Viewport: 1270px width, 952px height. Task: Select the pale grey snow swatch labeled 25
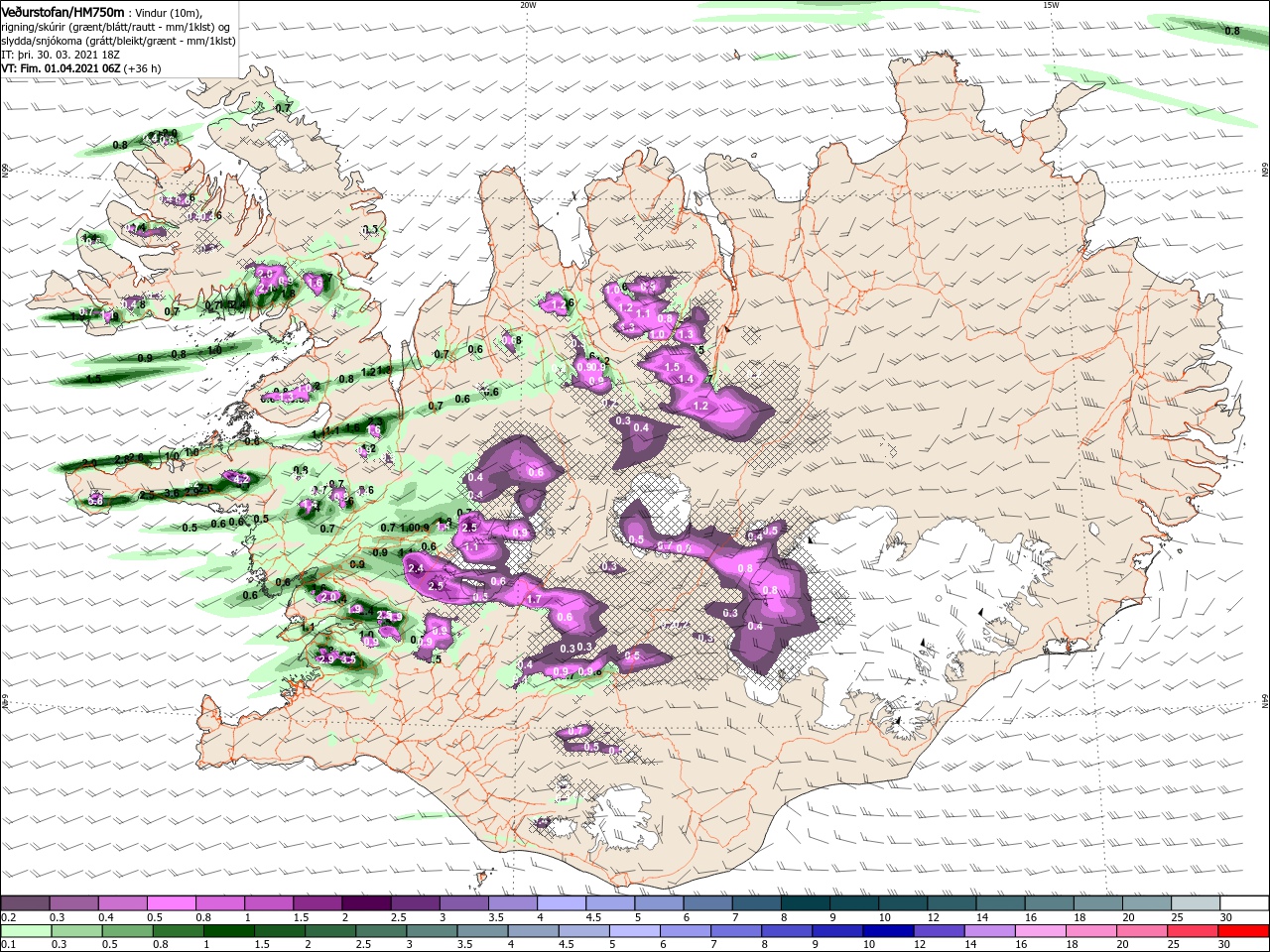click(x=1195, y=903)
